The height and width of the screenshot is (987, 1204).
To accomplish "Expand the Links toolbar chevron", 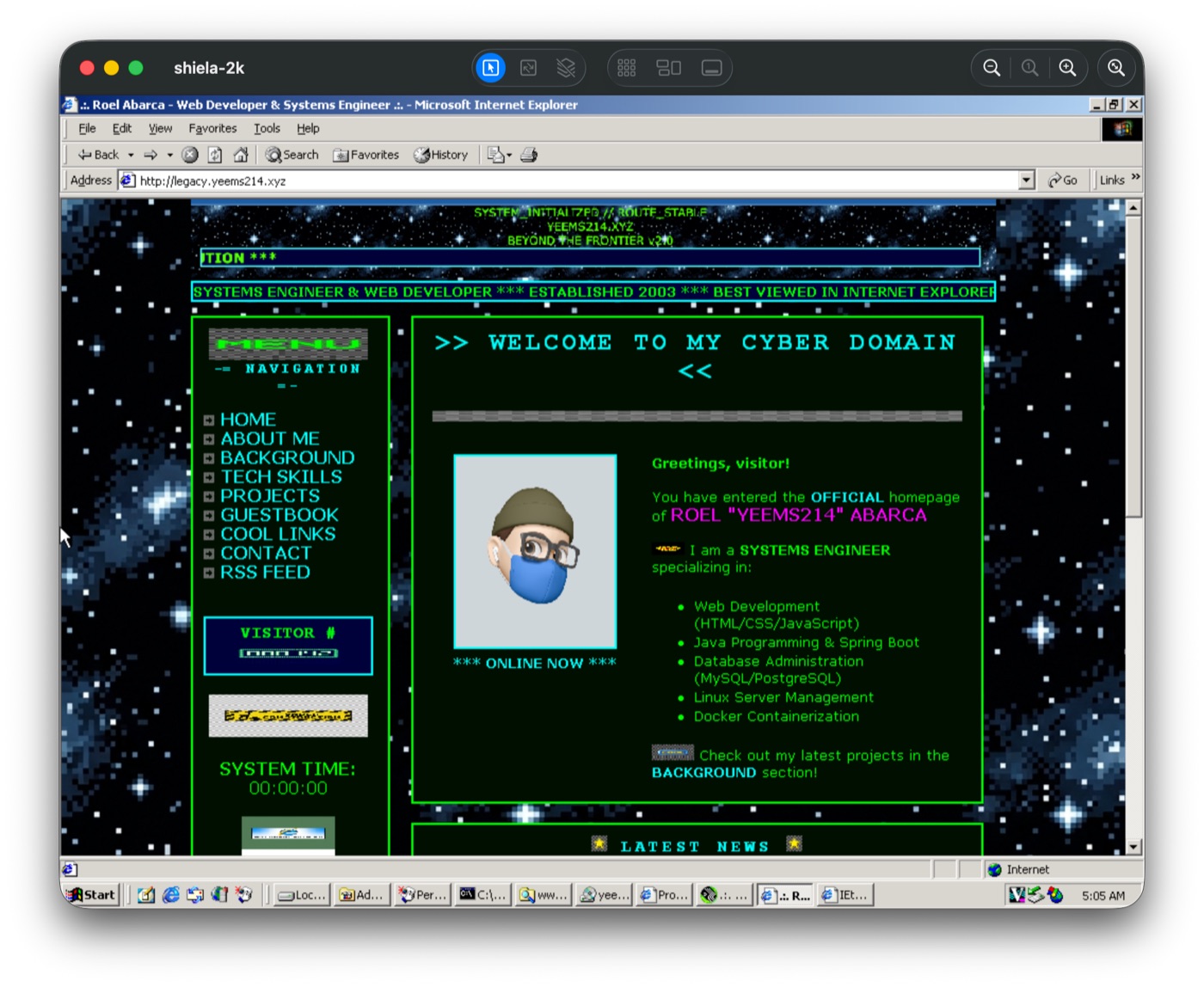I will (1136, 177).
